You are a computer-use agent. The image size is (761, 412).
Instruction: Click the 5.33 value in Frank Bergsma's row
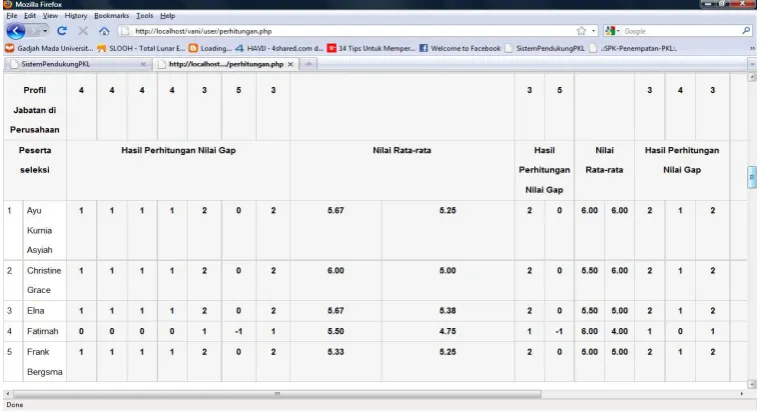(x=335, y=352)
